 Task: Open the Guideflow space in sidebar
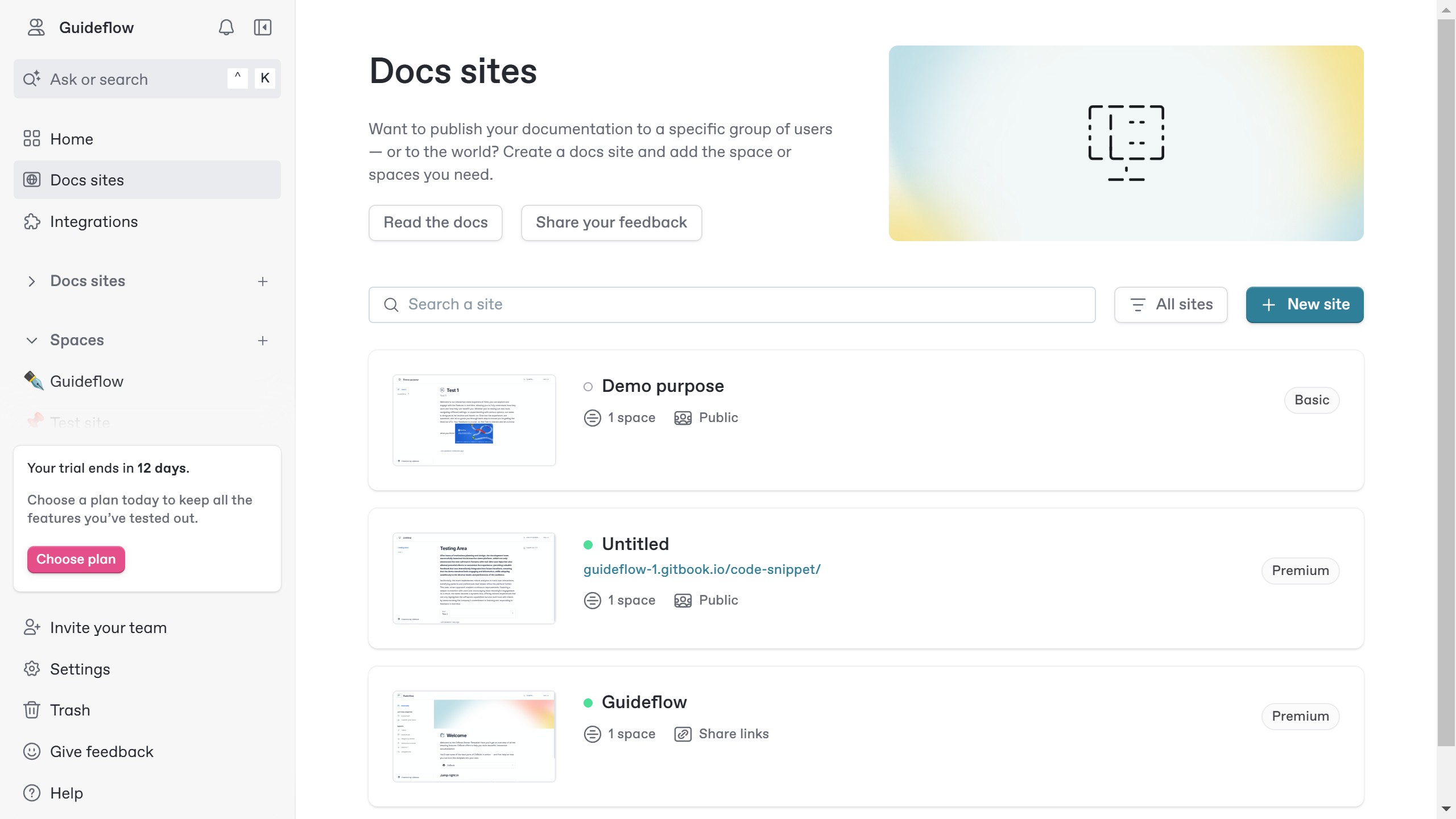[147, 381]
